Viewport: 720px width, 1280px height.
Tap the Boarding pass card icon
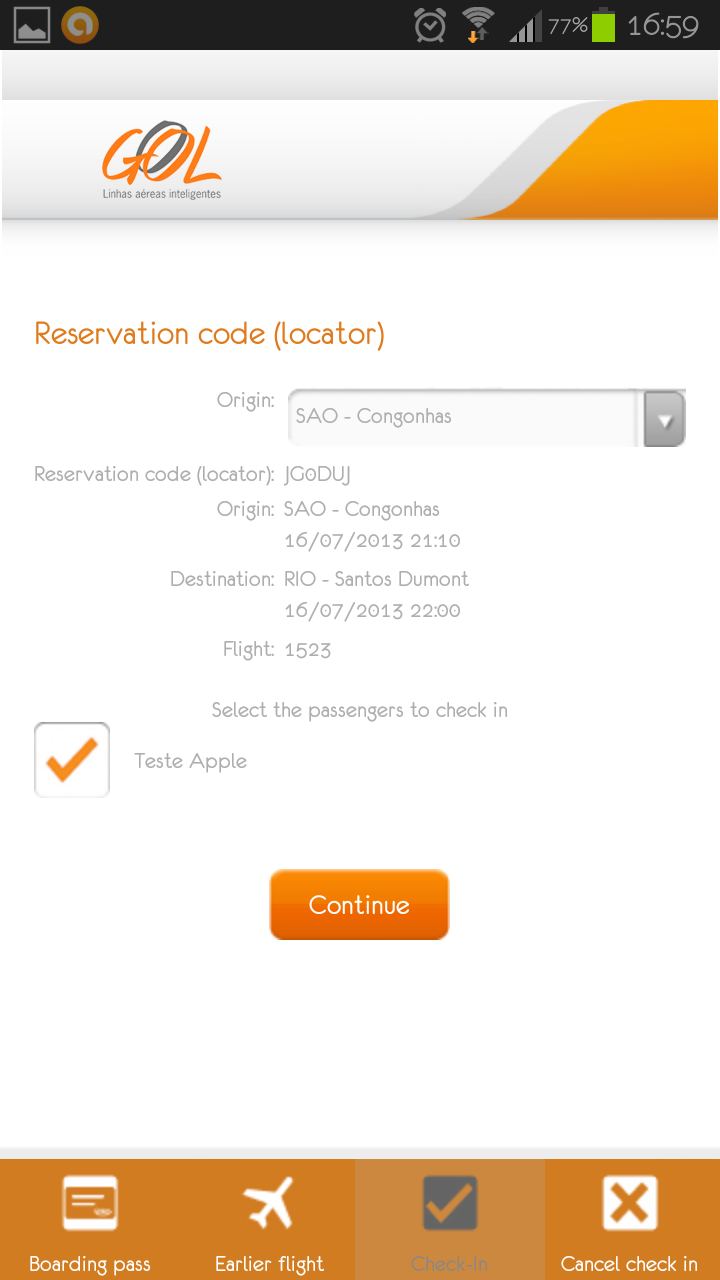coord(90,1202)
